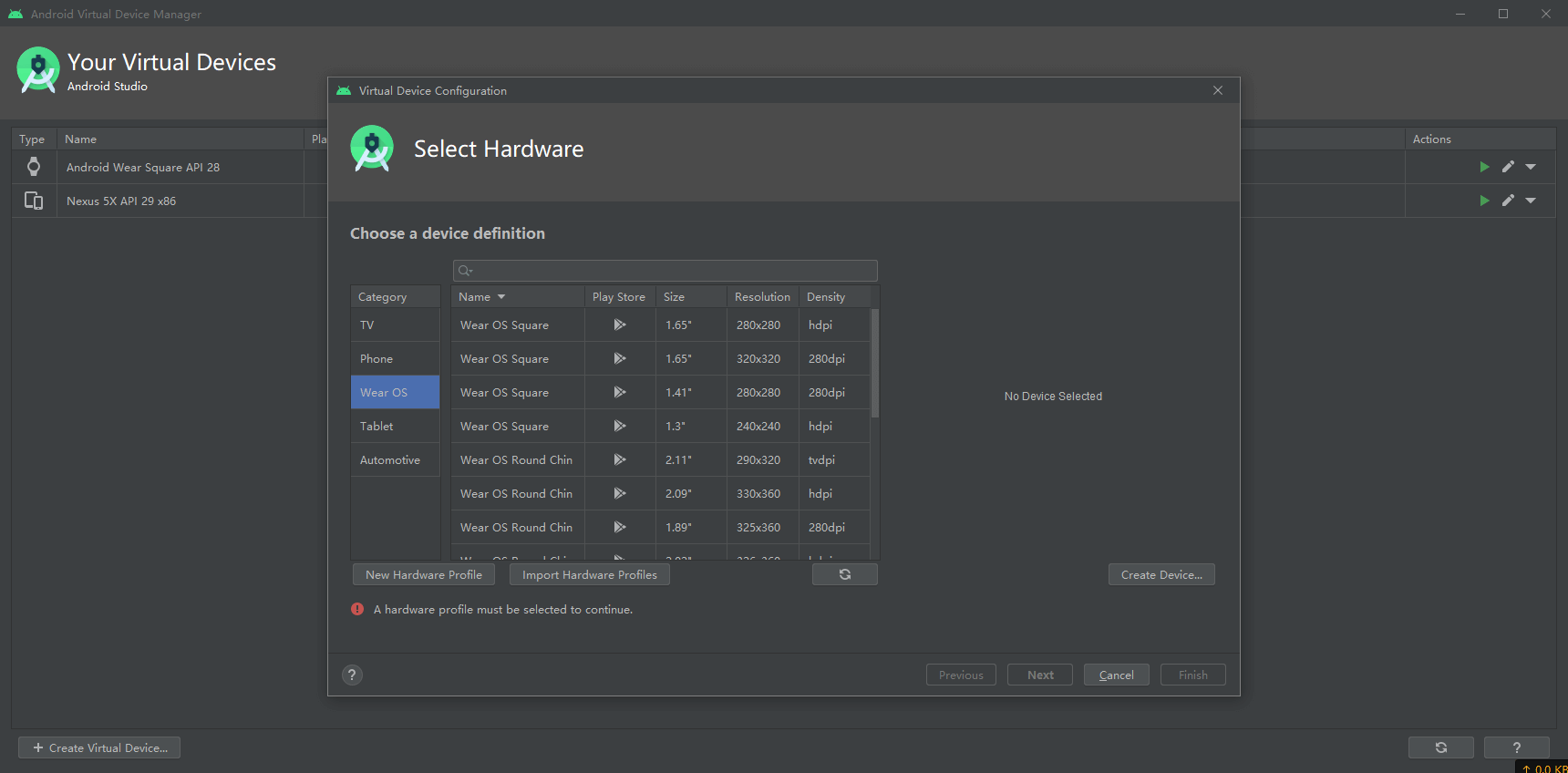Click Play Store icon in 330x360 row
1568x773 pixels.
point(620,493)
